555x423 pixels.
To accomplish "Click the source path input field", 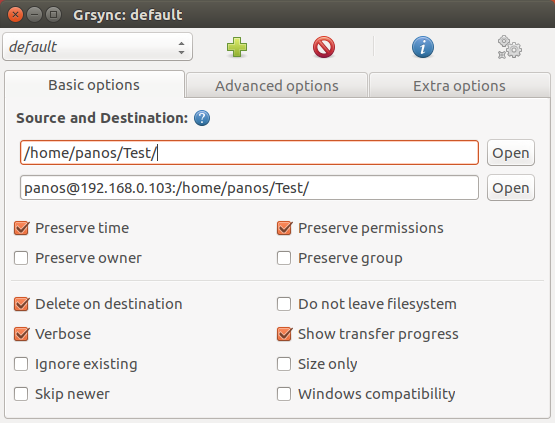I will (x=250, y=153).
